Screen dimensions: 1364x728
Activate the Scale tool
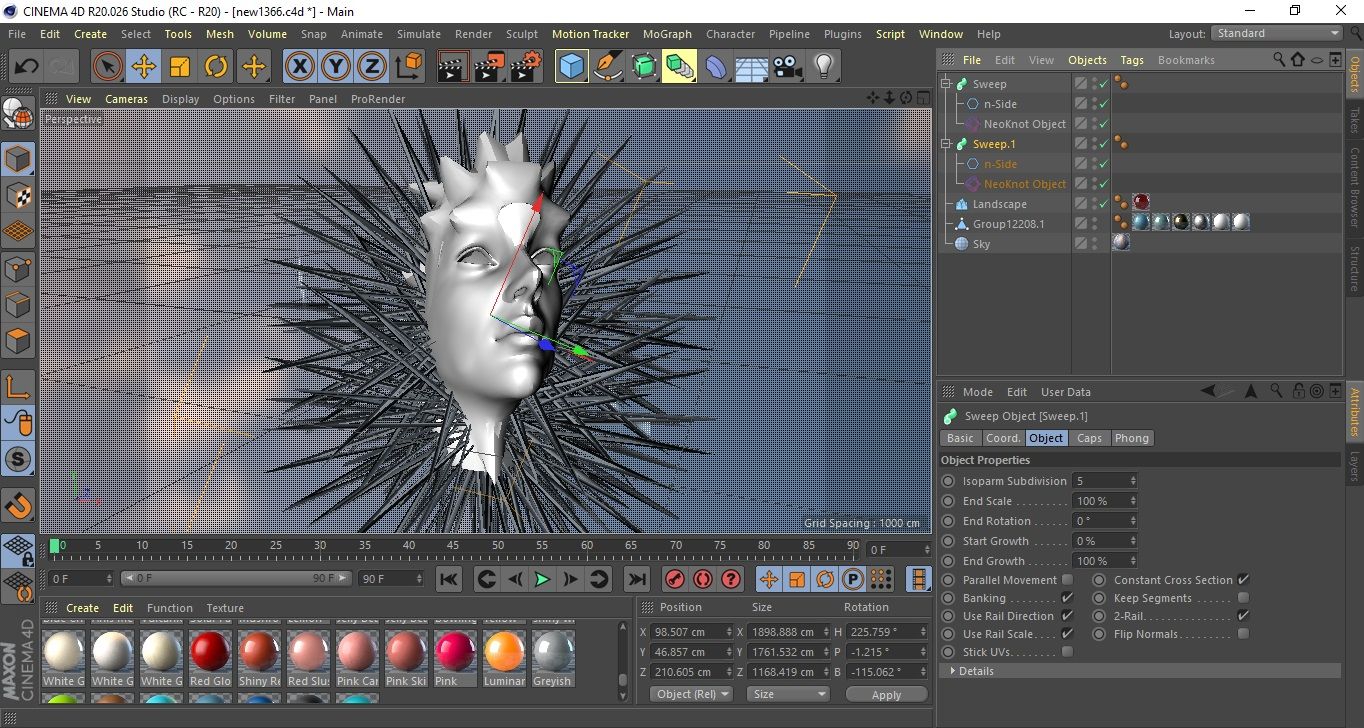pos(180,67)
